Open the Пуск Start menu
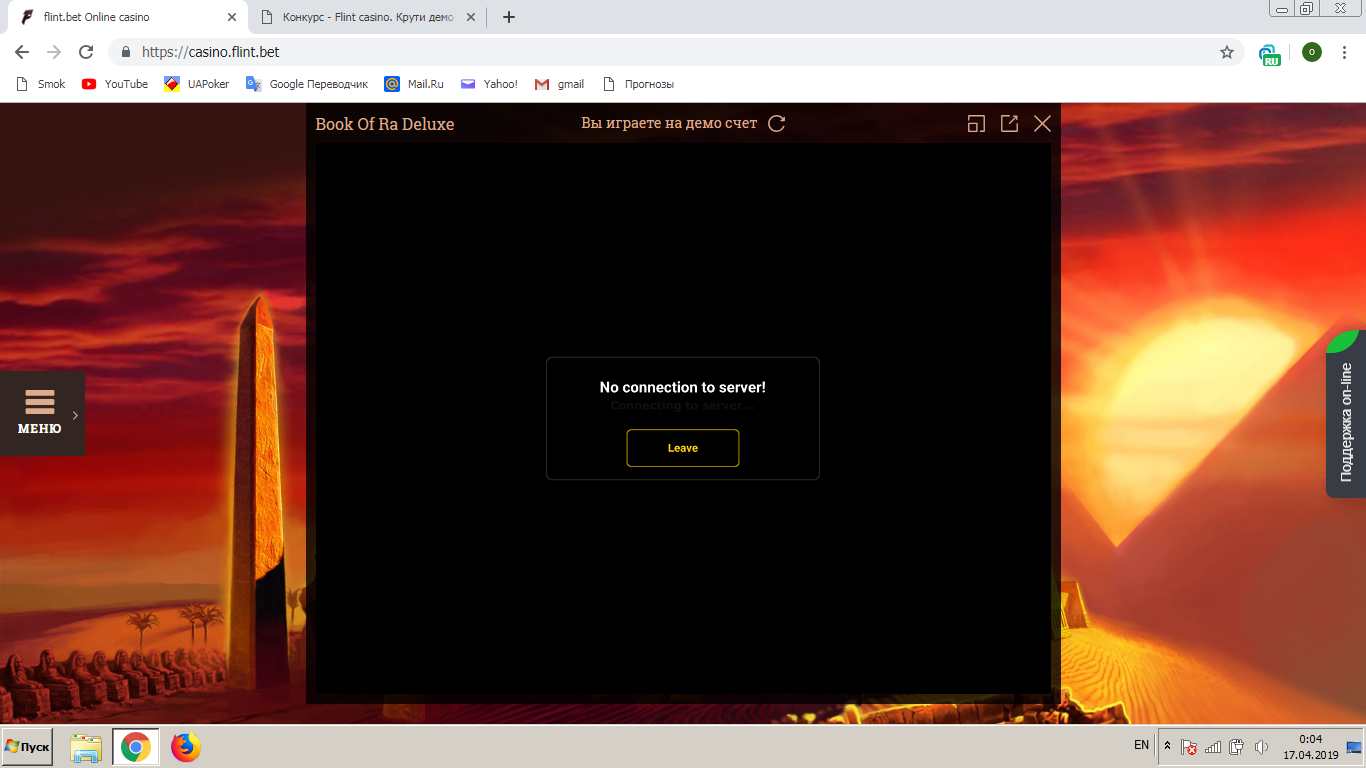 (x=27, y=747)
